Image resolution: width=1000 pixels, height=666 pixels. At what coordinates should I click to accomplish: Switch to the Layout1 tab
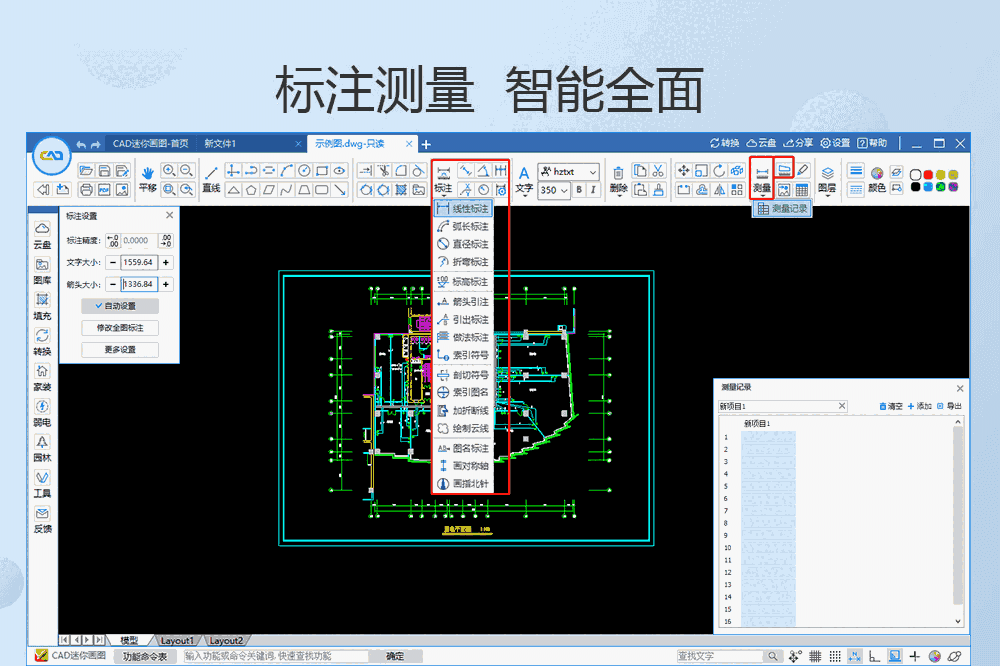(178, 640)
